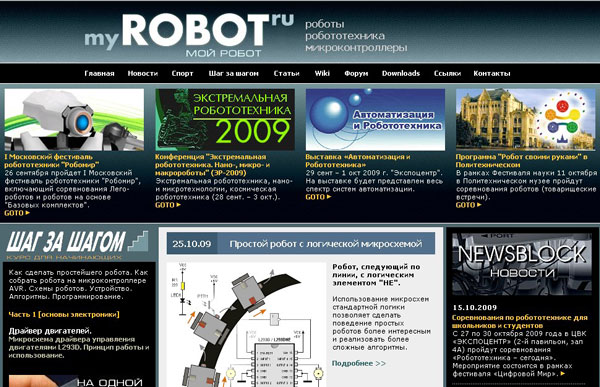Screen dimensions: 600x387
Task: Open the Главная menu item
Action: pyautogui.click(x=99, y=73)
